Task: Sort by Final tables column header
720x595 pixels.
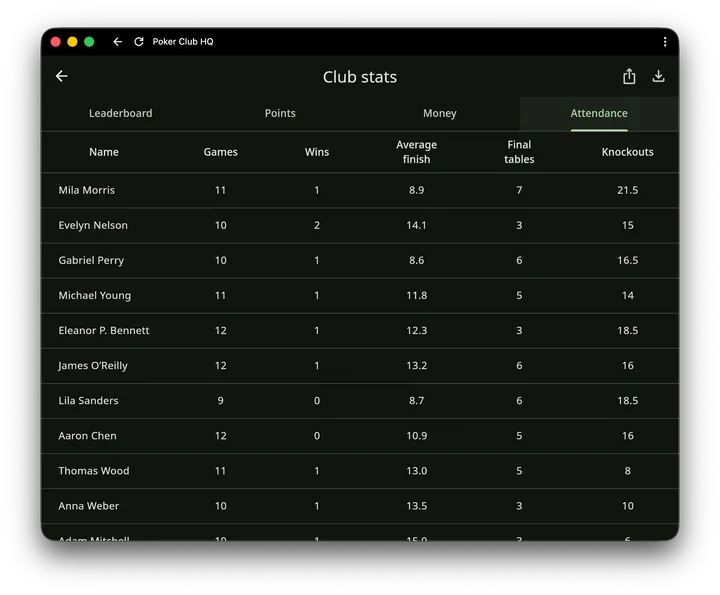Action: (519, 152)
